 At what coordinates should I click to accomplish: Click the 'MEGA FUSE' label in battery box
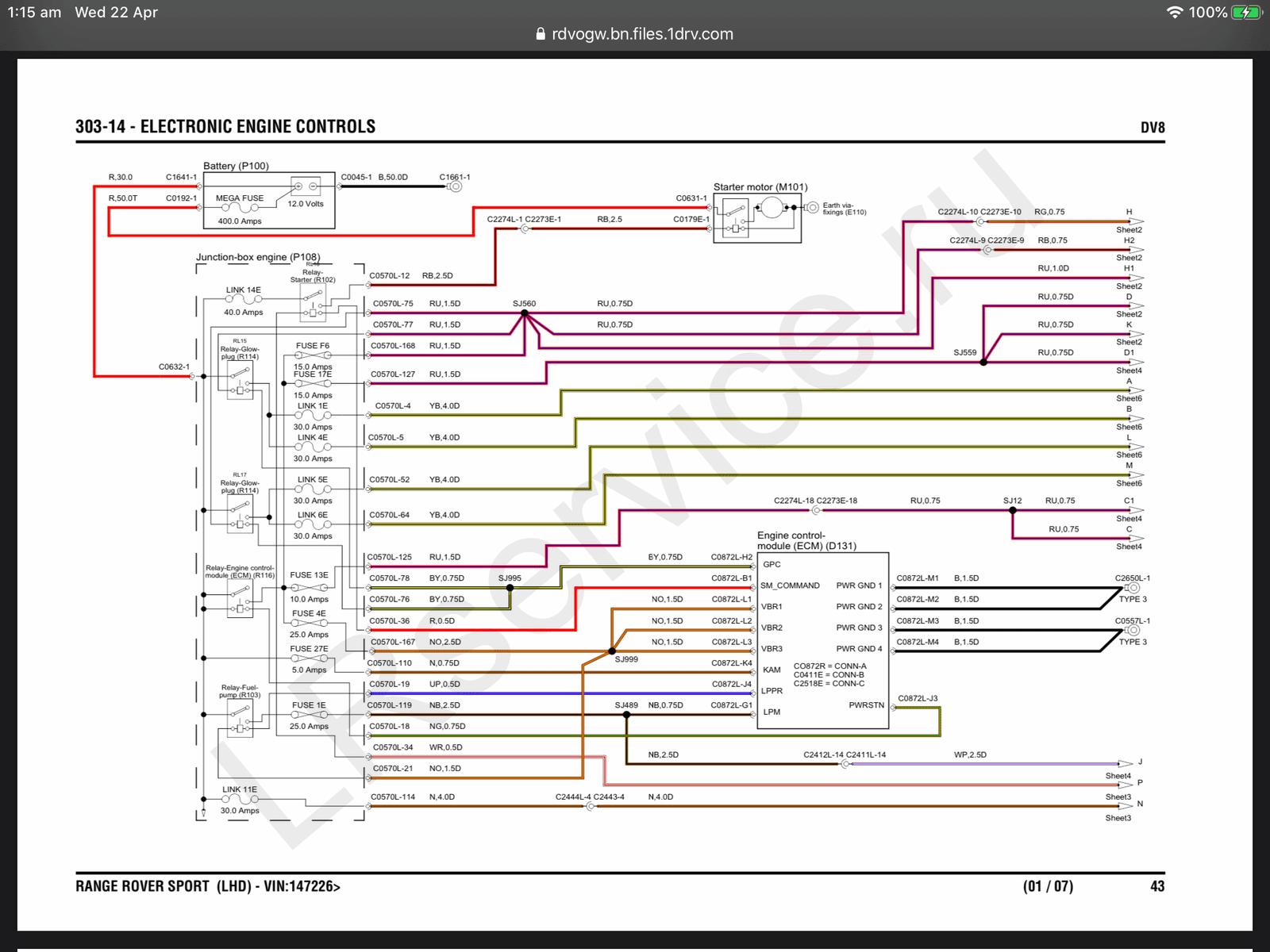pyautogui.click(x=240, y=198)
